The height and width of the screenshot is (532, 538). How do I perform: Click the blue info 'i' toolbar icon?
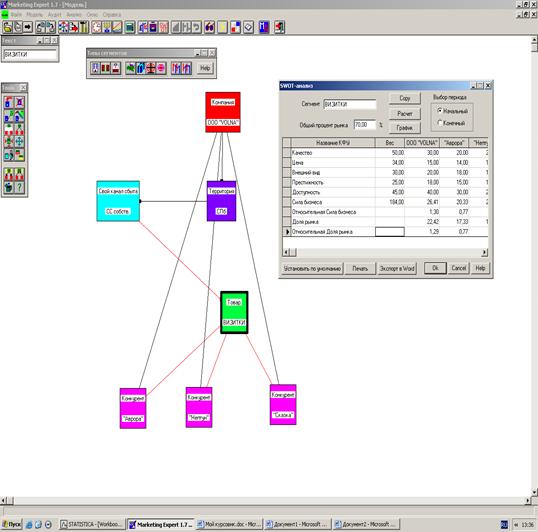[264, 27]
